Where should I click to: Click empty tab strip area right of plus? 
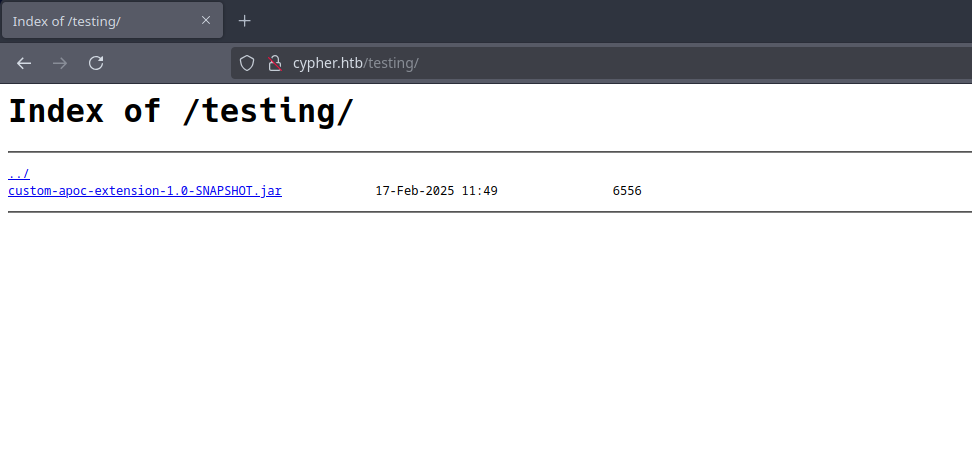pyautogui.click(x=600, y=21)
